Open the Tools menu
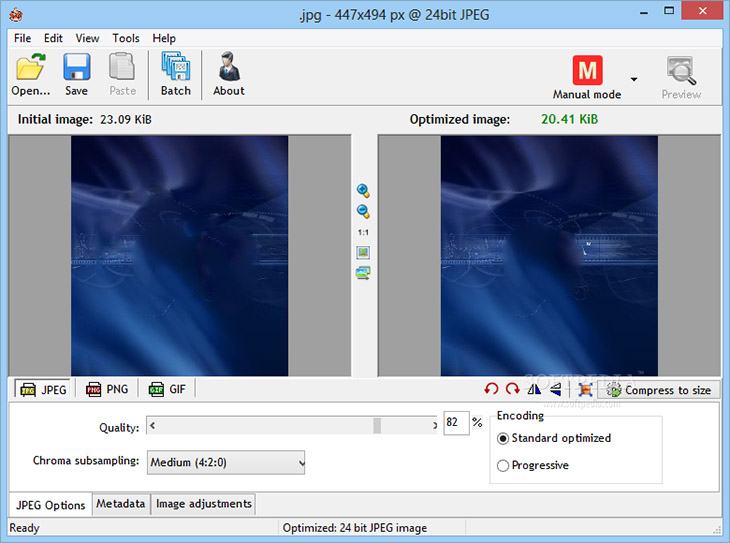The image size is (730, 543). [x=126, y=38]
